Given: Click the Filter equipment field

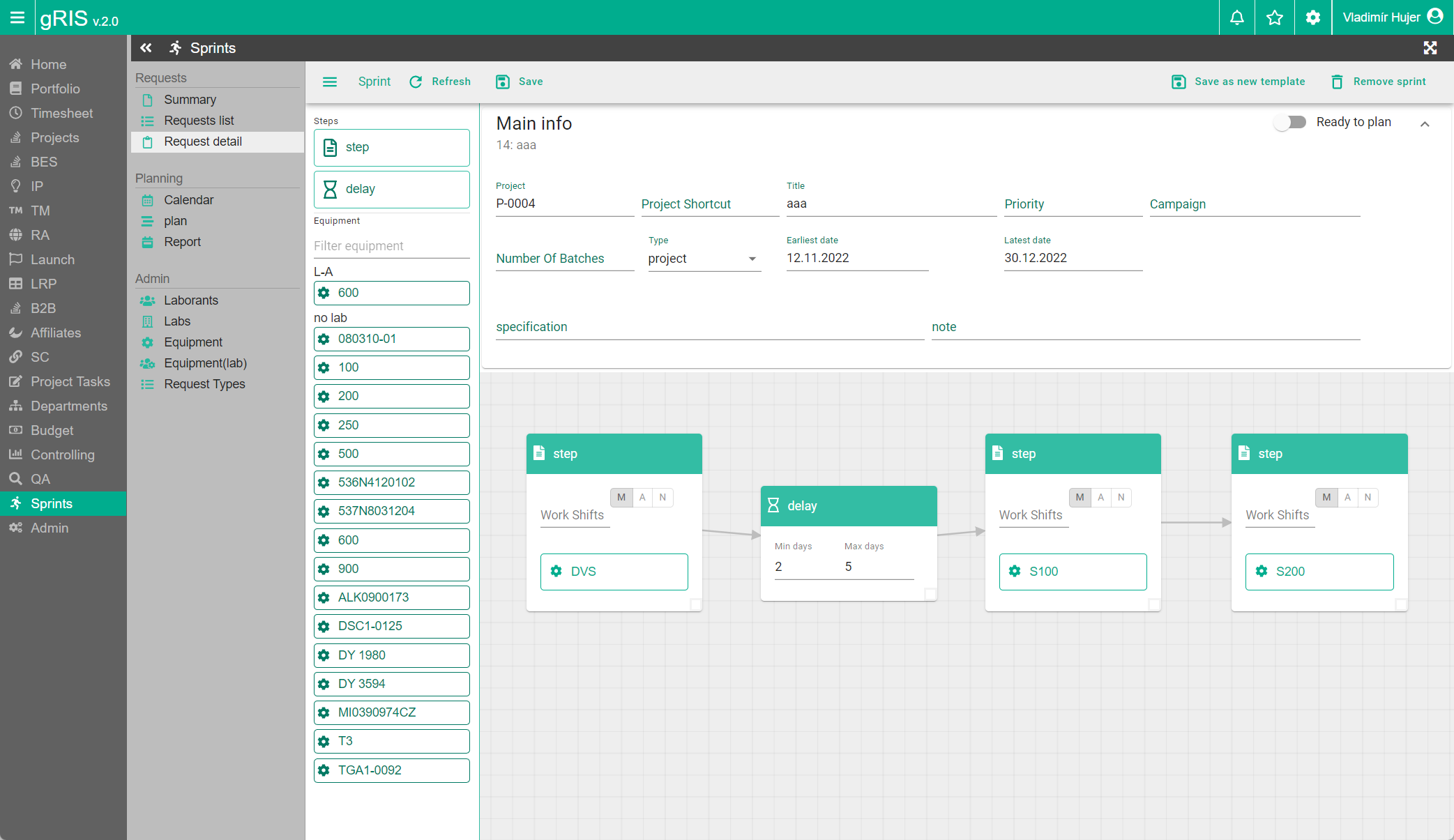Looking at the screenshot, I should [392, 246].
